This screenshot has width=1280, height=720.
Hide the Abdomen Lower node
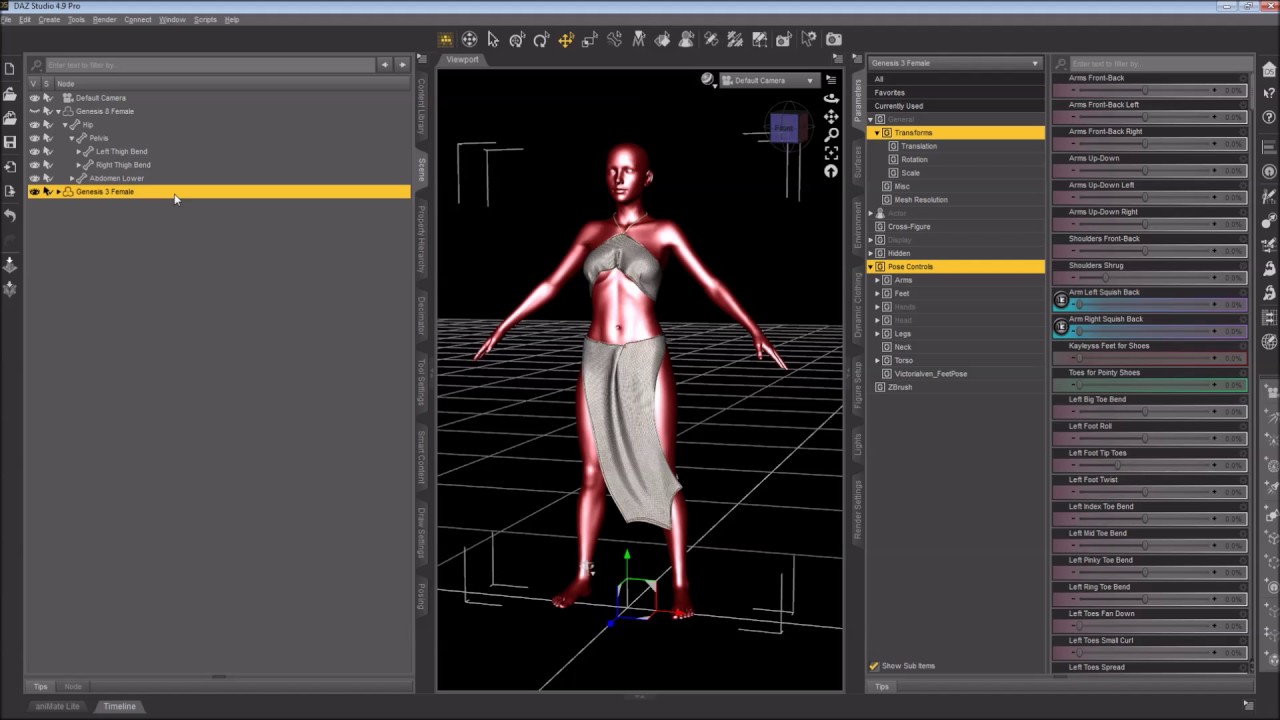(x=35, y=178)
